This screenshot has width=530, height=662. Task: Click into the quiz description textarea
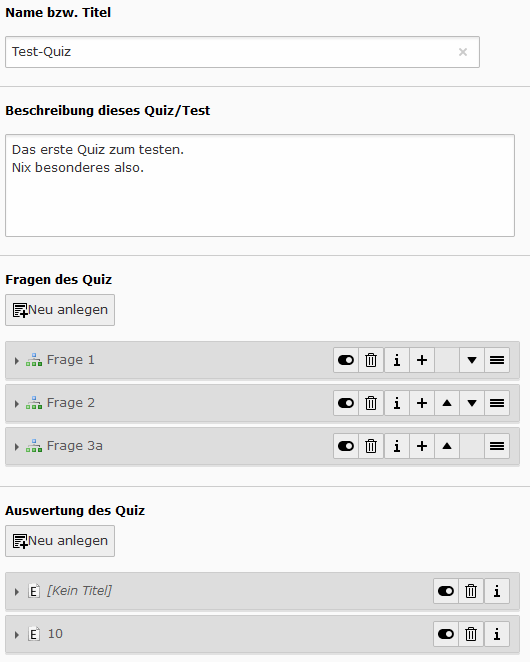260,185
